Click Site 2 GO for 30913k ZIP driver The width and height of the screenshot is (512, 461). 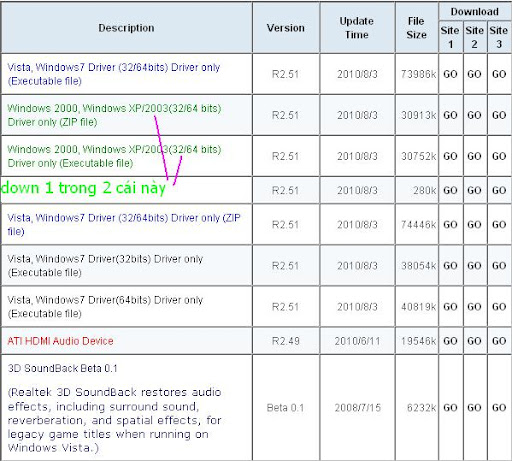pyautogui.click(x=474, y=115)
